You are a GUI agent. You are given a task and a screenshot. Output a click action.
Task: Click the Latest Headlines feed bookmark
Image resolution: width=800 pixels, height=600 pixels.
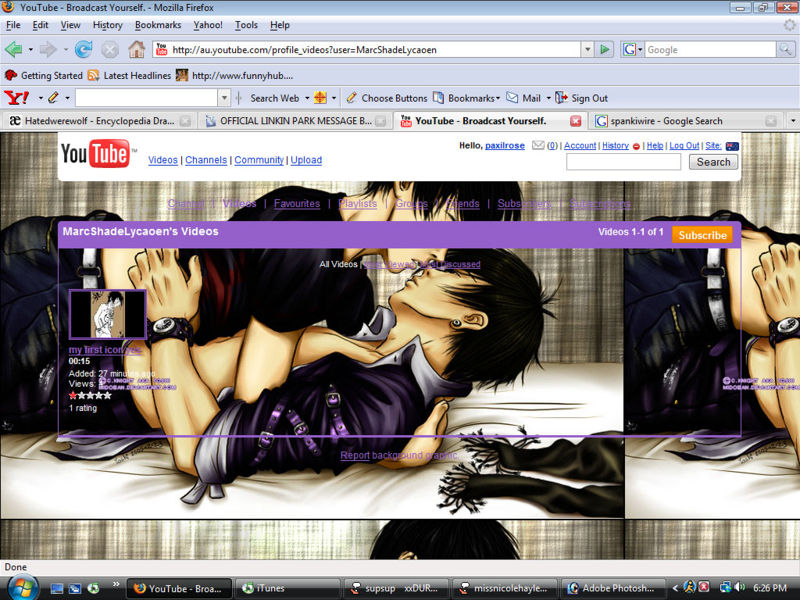pos(130,75)
